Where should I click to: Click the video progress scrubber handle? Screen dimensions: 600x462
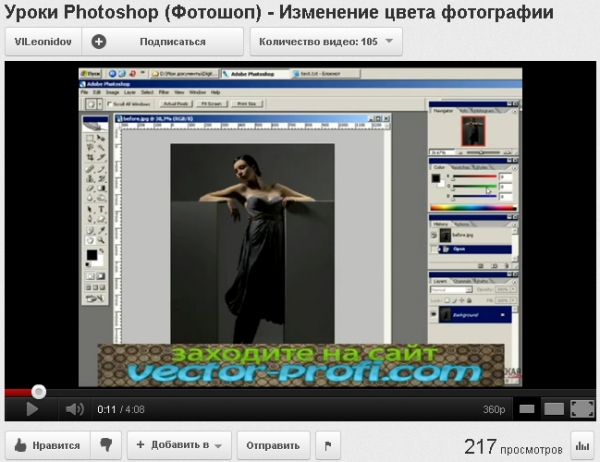tap(38, 392)
